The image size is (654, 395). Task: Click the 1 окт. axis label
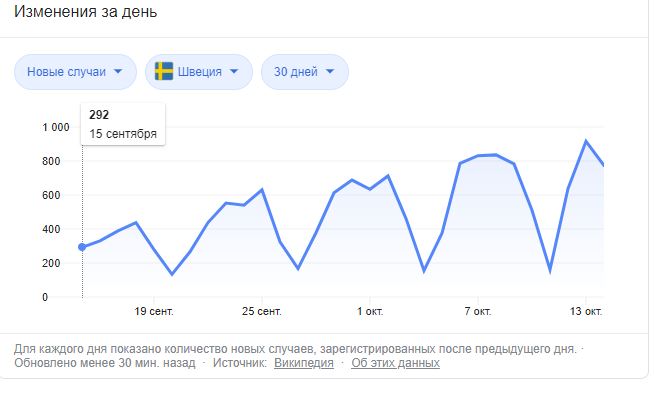[370, 311]
